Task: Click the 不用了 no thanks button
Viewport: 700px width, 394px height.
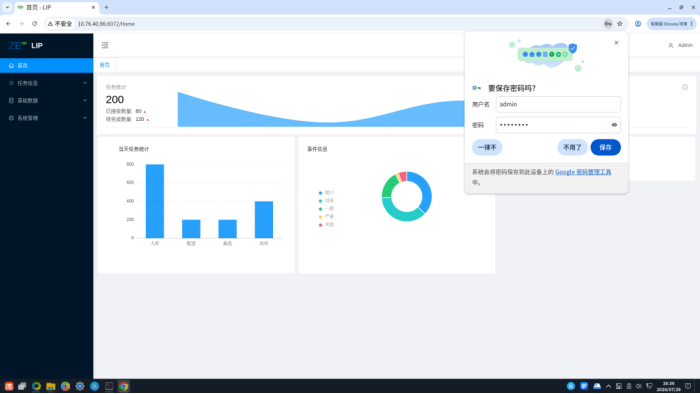Action: pyautogui.click(x=572, y=147)
